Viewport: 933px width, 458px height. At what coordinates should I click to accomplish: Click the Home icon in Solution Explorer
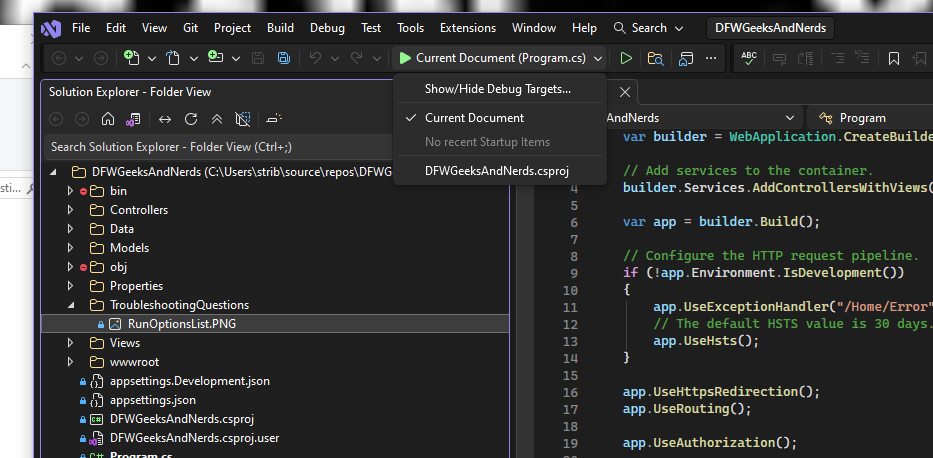(108, 120)
